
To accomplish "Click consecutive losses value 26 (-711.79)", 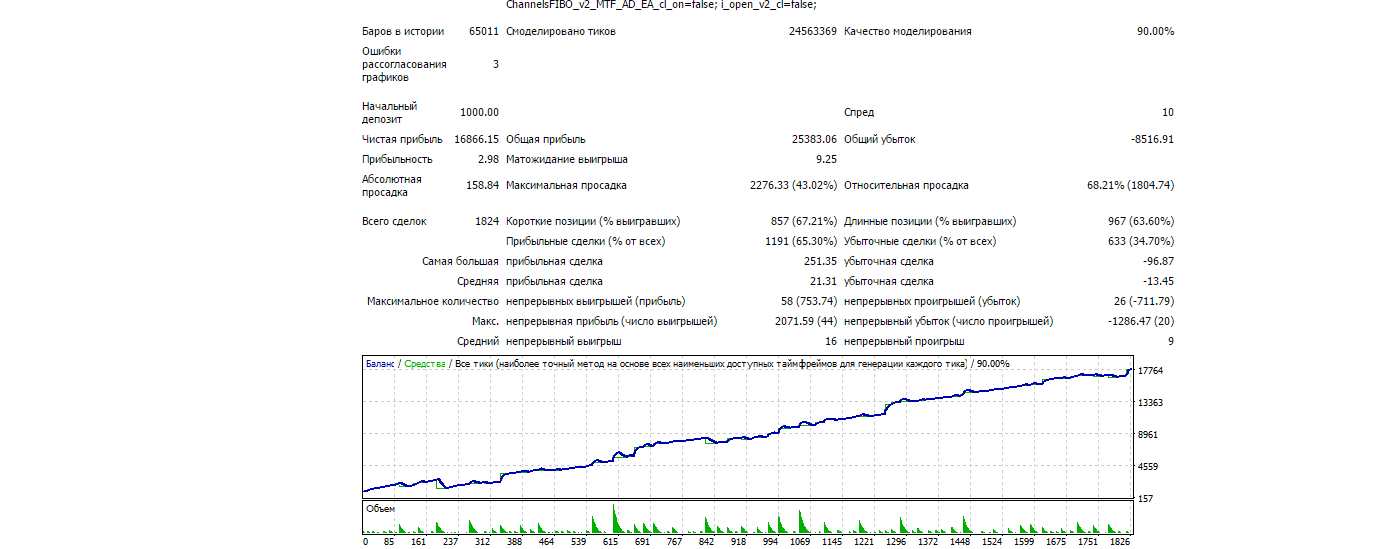I will coord(1142,301).
